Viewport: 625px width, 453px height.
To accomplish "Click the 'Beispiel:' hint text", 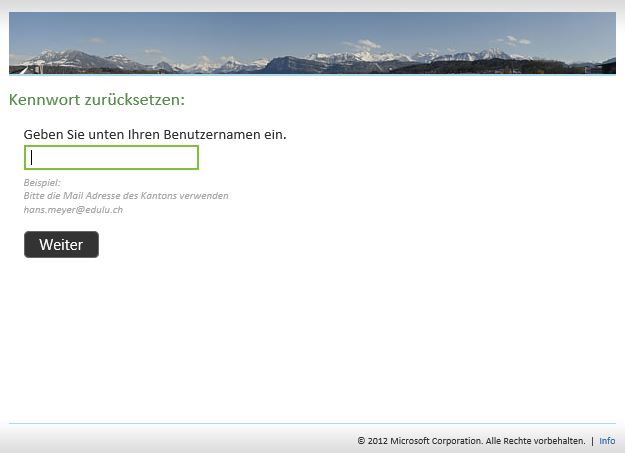I will (42, 183).
